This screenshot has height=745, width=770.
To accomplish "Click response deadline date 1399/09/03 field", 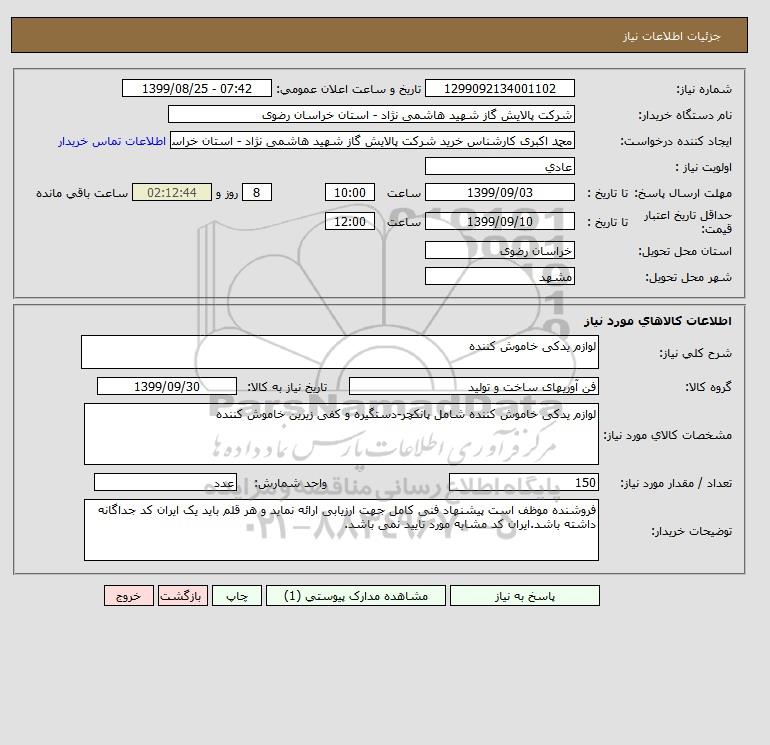I will point(499,193).
